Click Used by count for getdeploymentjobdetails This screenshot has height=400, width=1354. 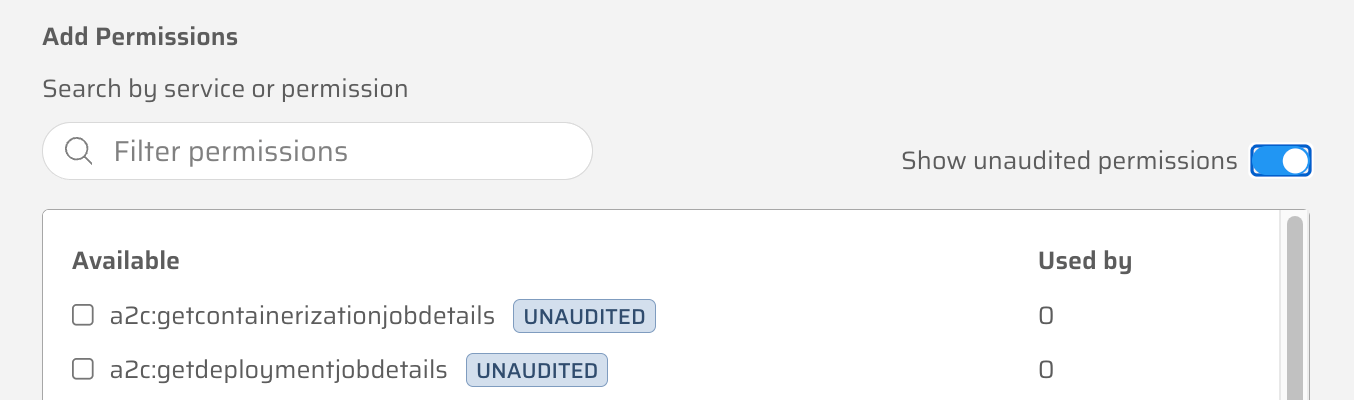[x=1046, y=371]
